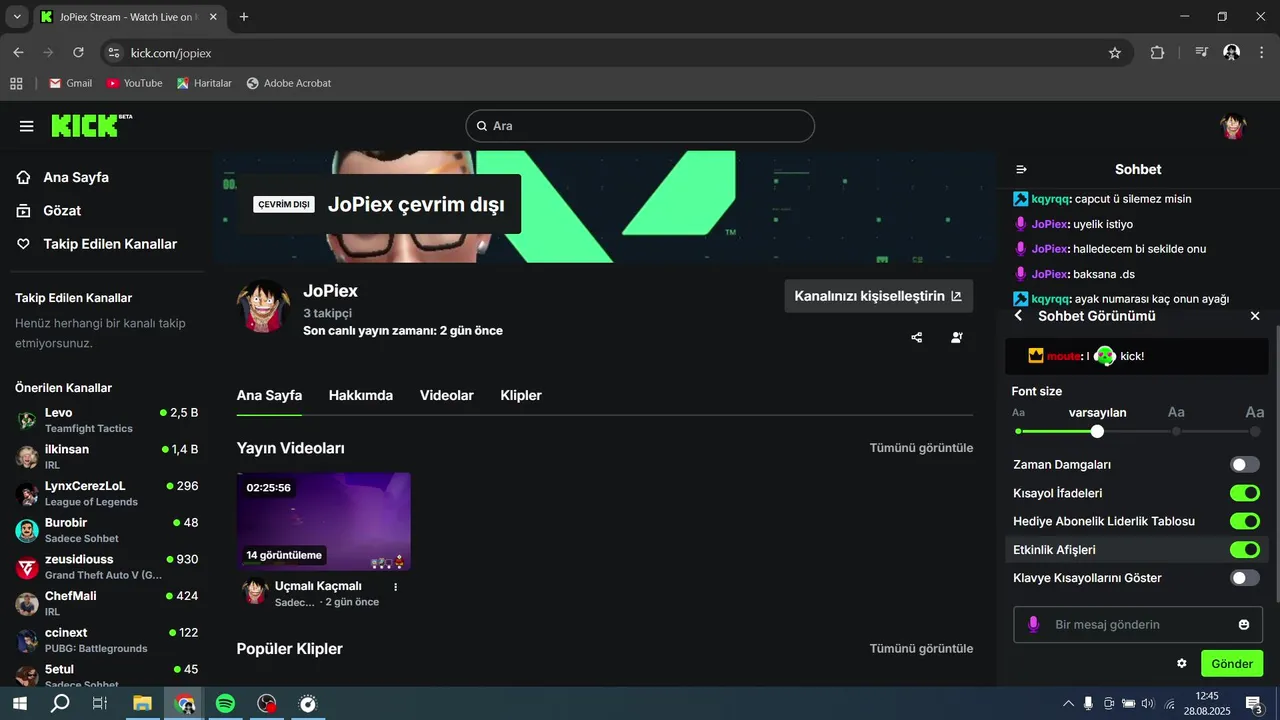
Task: Click the Bir mesaj gönderin input
Action: point(1138,625)
